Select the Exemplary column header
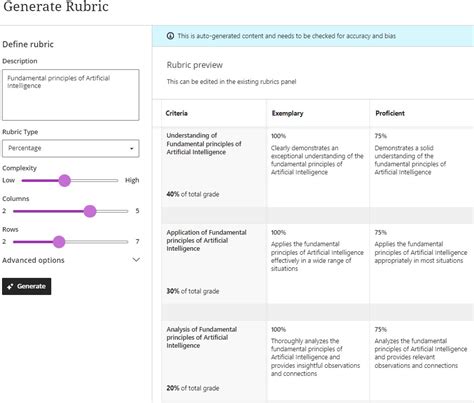This screenshot has width=474, height=403. pyautogui.click(x=287, y=113)
